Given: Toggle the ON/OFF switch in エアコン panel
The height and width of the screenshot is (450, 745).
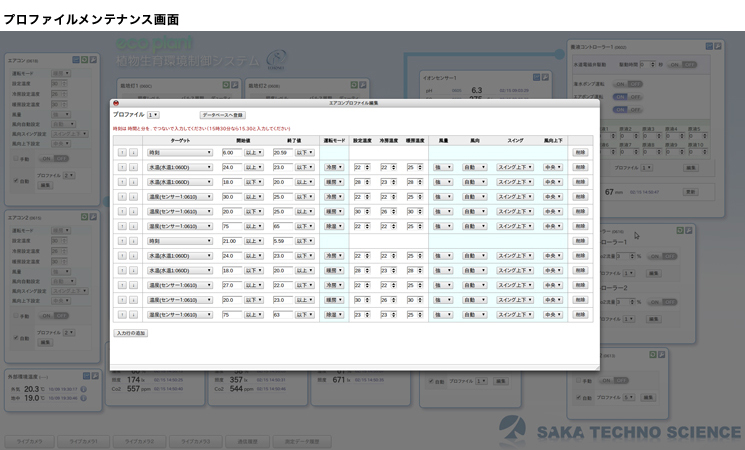Looking at the screenshot, I should 54,158.
